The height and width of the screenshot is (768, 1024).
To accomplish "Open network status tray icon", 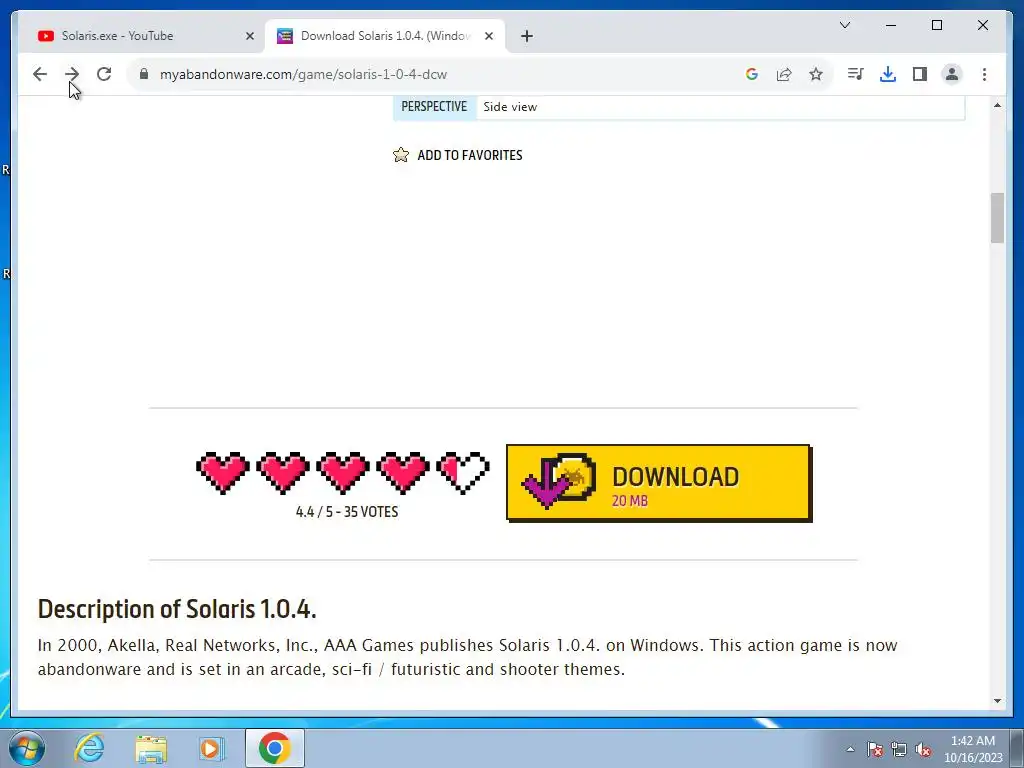I will [x=899, y=749].
